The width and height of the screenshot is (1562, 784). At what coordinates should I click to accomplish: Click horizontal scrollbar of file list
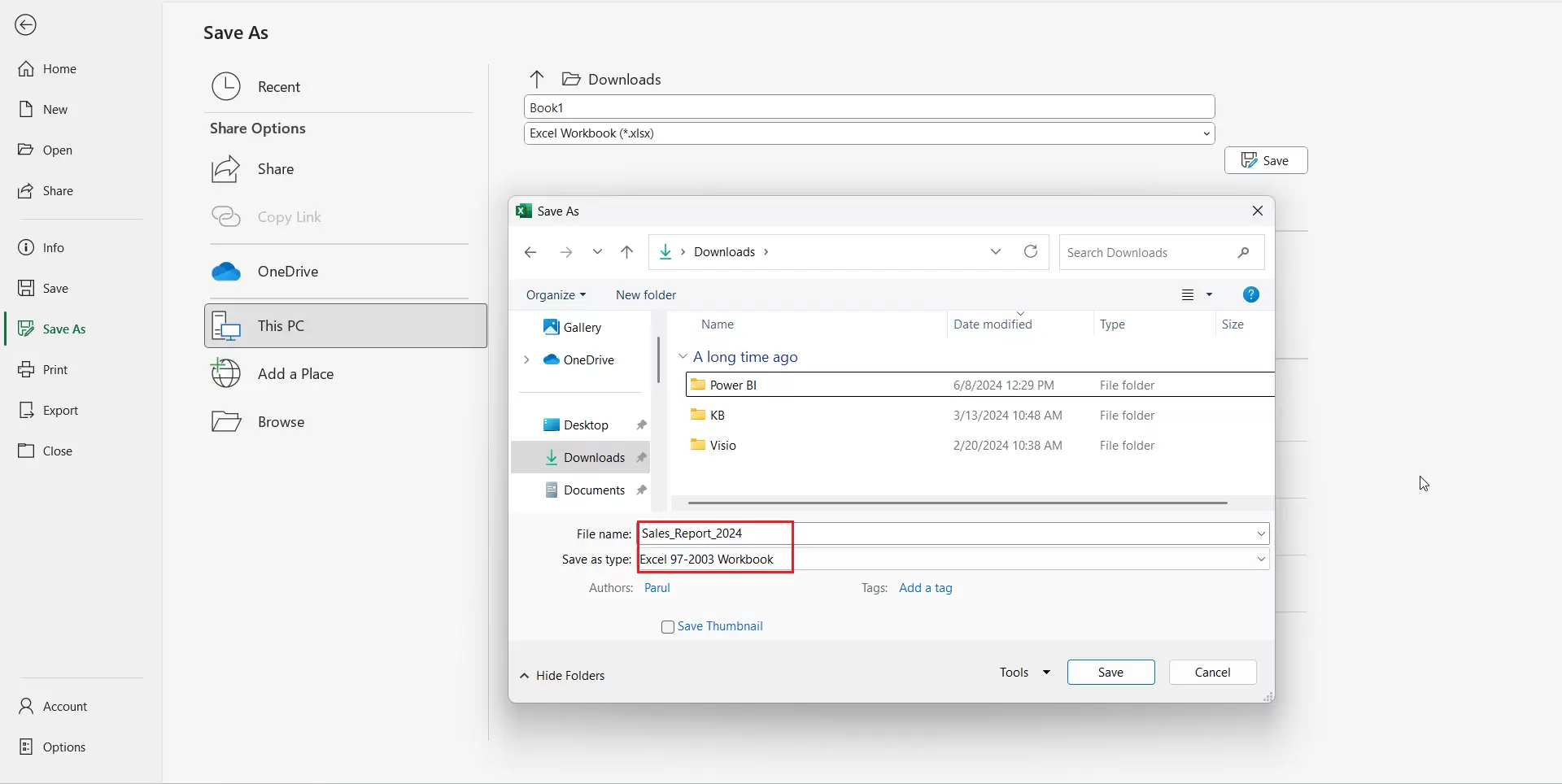pyautogui.click(x=958, y=503)
